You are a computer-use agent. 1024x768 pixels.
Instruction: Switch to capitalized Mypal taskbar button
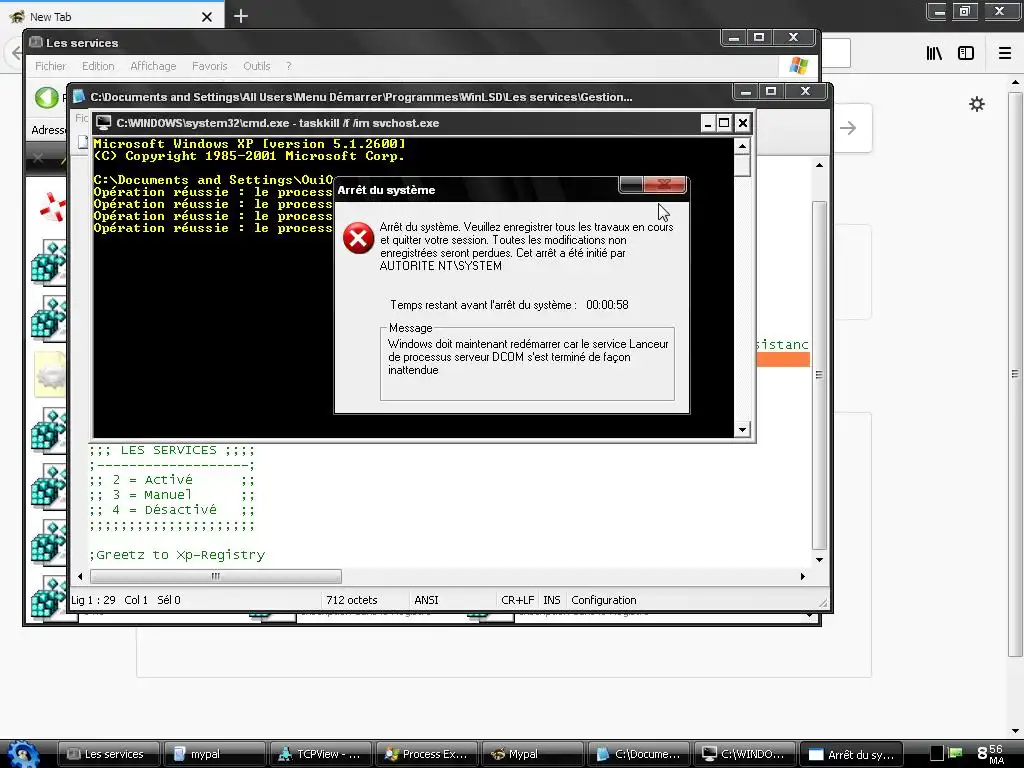pyautogui.click(x=532, y=754)
